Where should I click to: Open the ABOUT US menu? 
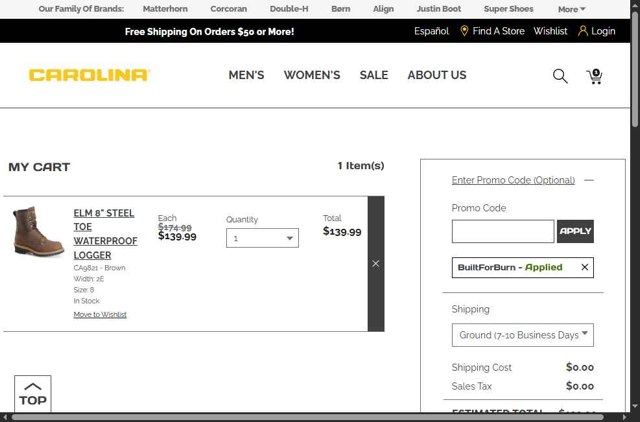(x=437, y=75)
